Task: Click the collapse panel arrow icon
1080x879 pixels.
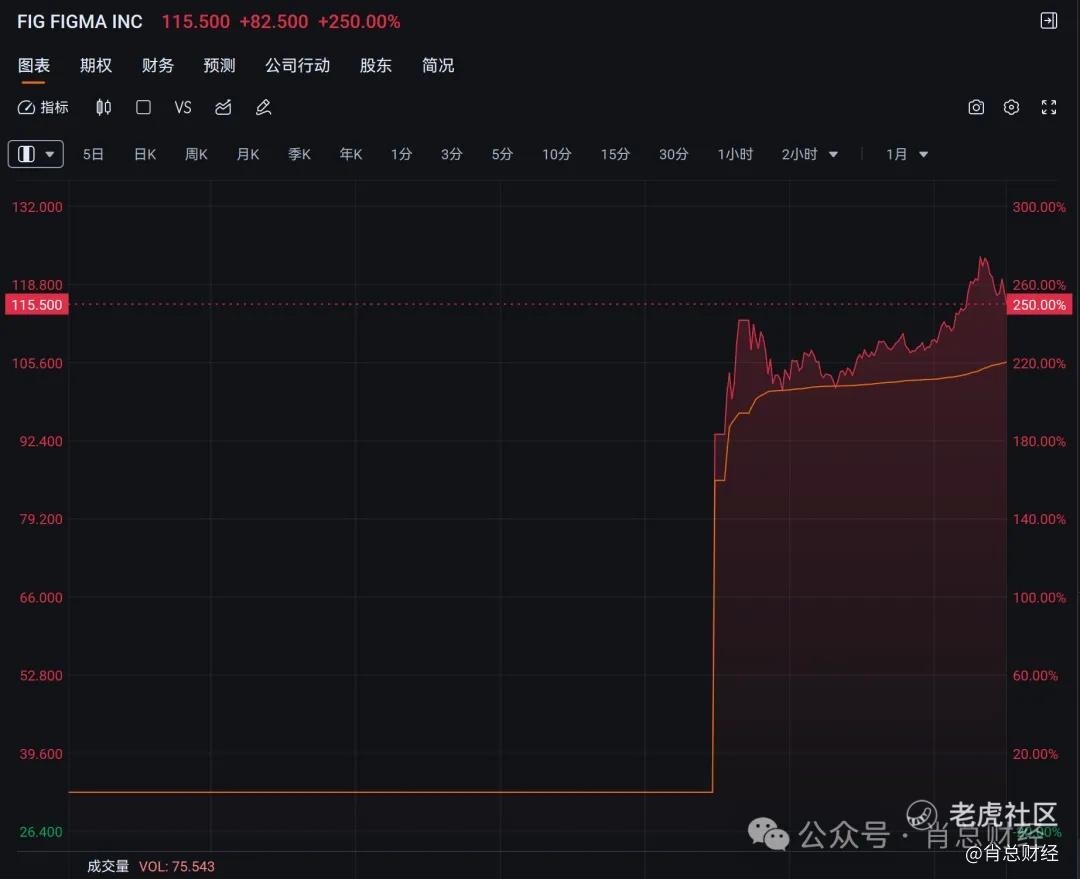Action: [1048, 21]
